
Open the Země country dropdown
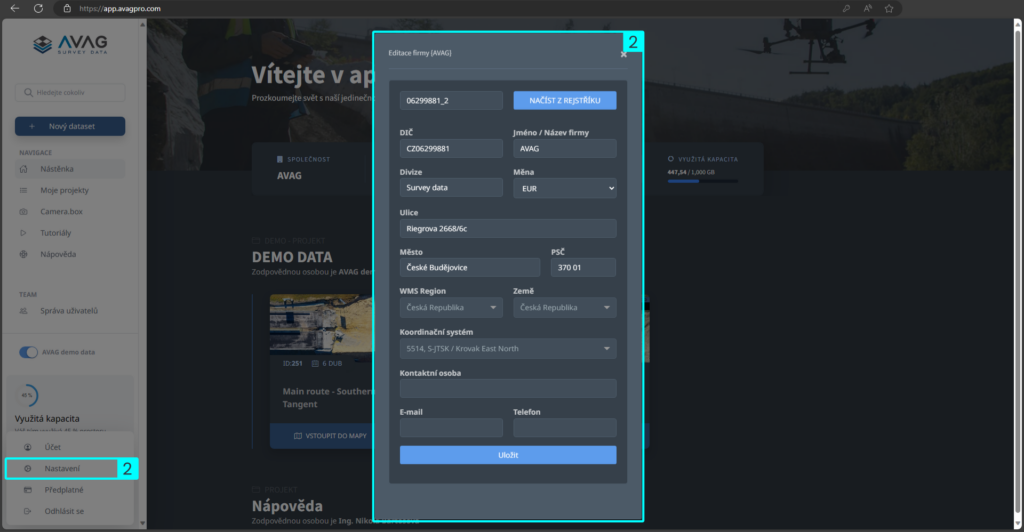point(565,308)
